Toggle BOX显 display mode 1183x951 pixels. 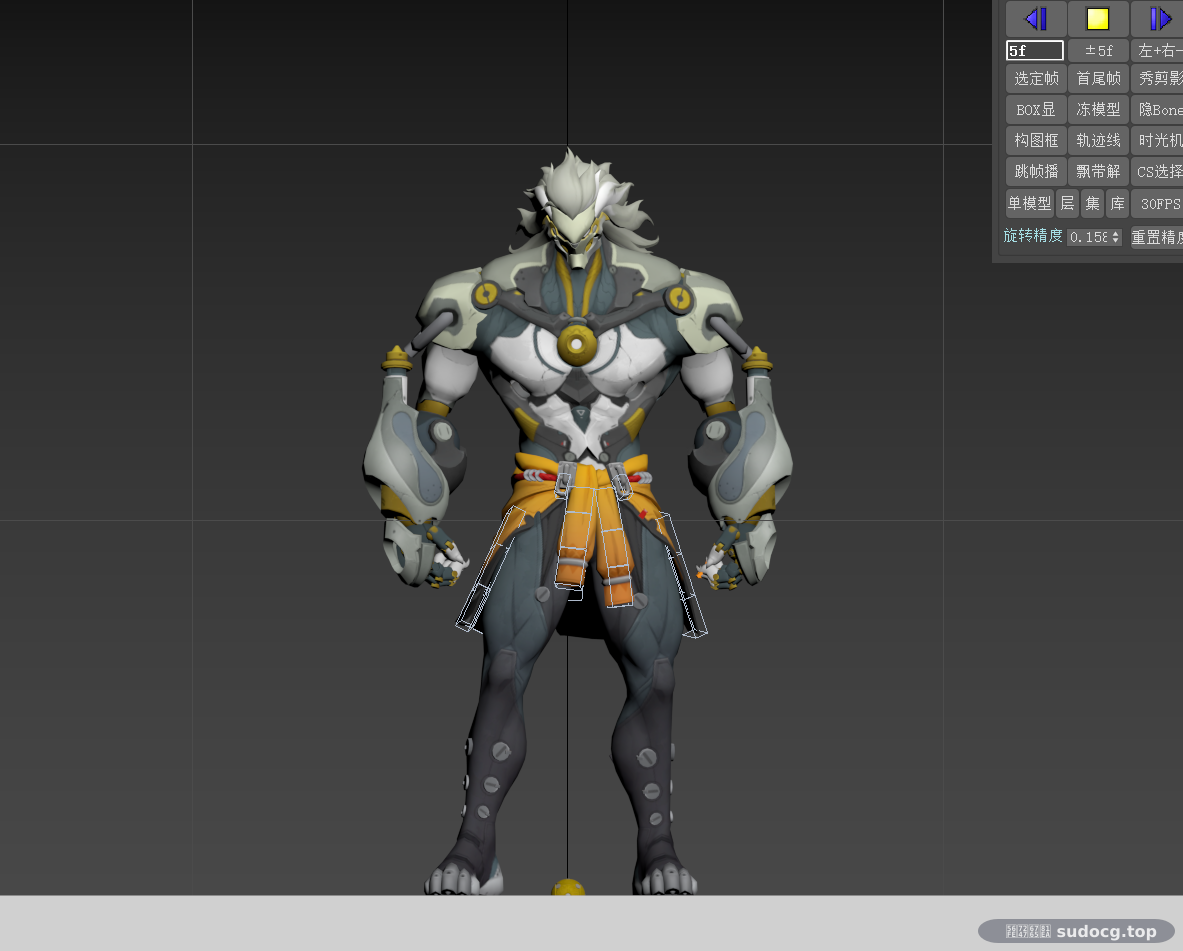[1036, 109]
